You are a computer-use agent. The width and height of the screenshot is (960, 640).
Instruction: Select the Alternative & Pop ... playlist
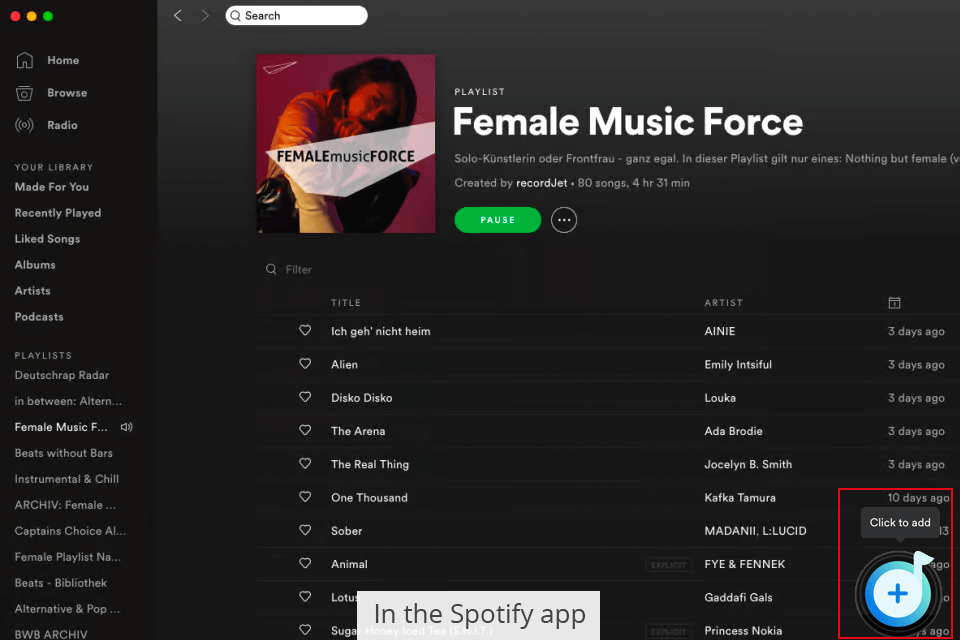pyautogui.click(x=67, y=609)
